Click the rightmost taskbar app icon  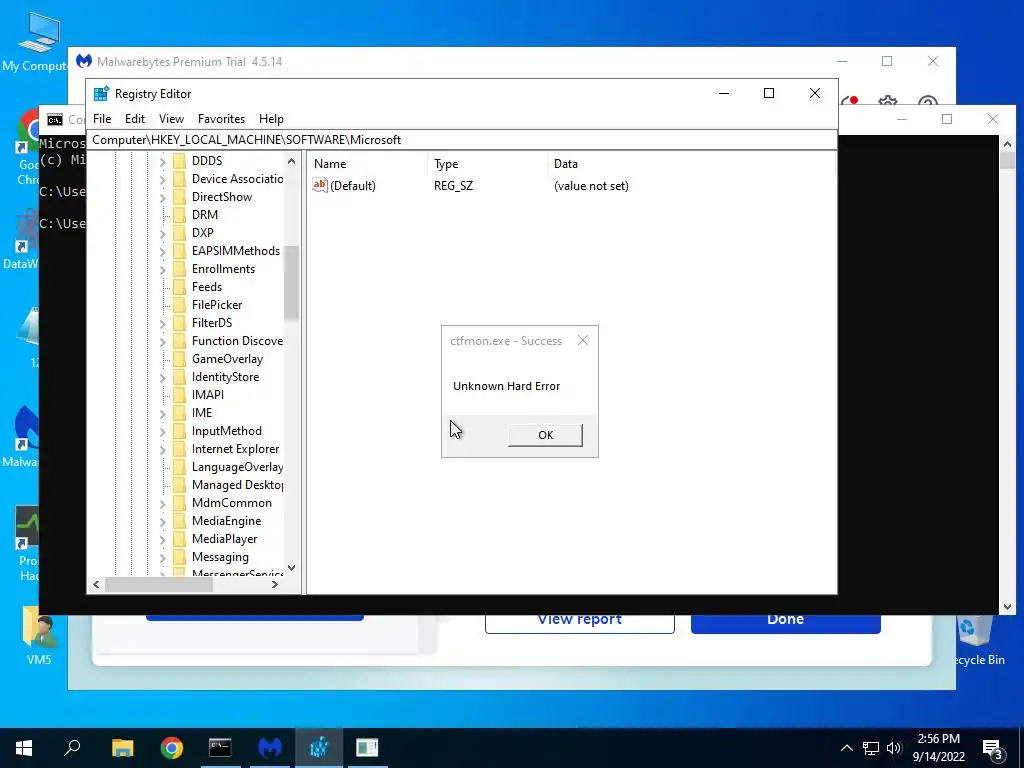(367, 748)
